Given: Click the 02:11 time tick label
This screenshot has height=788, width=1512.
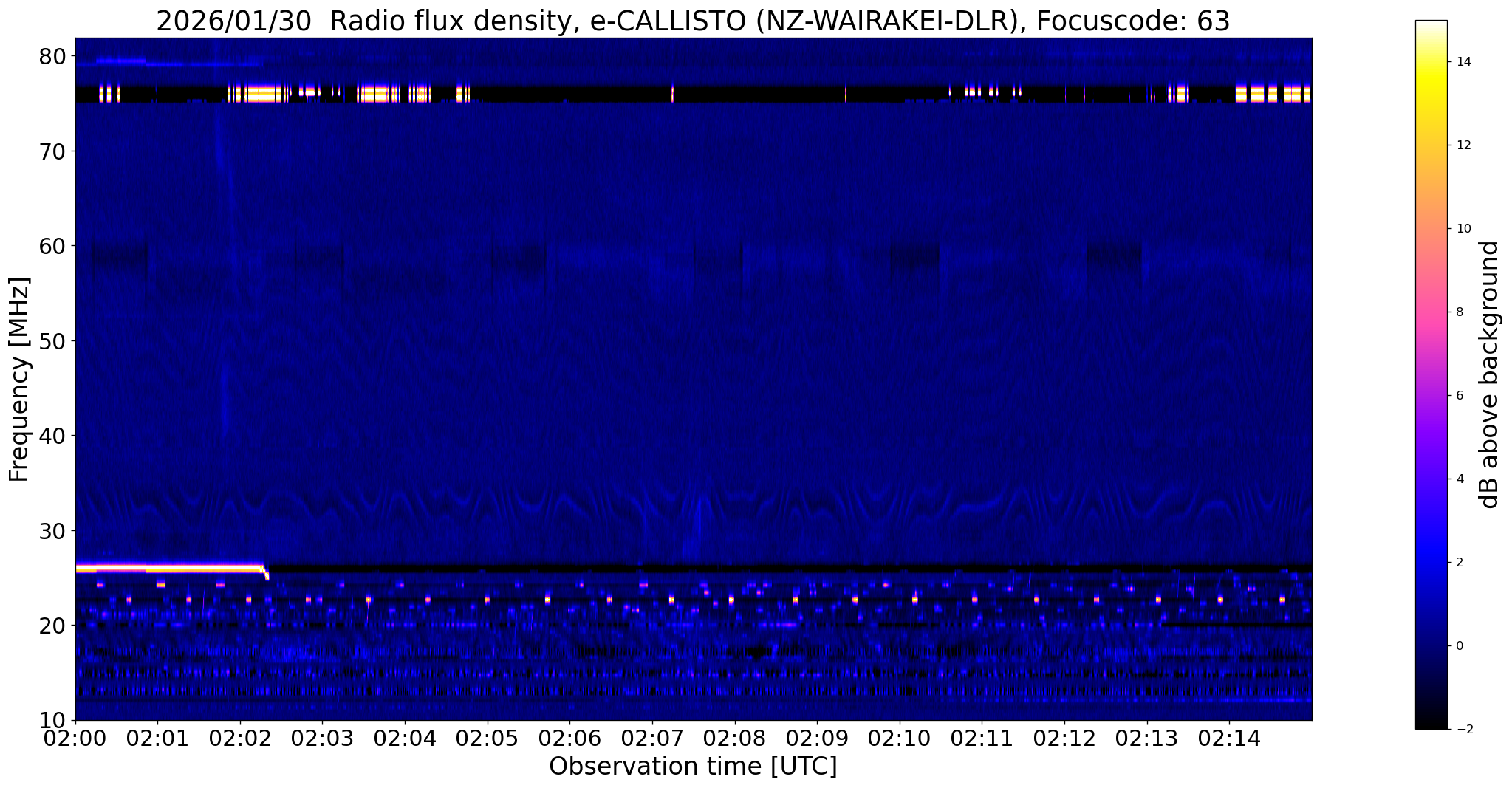Looking at the screenshot, I should [982, 738].
